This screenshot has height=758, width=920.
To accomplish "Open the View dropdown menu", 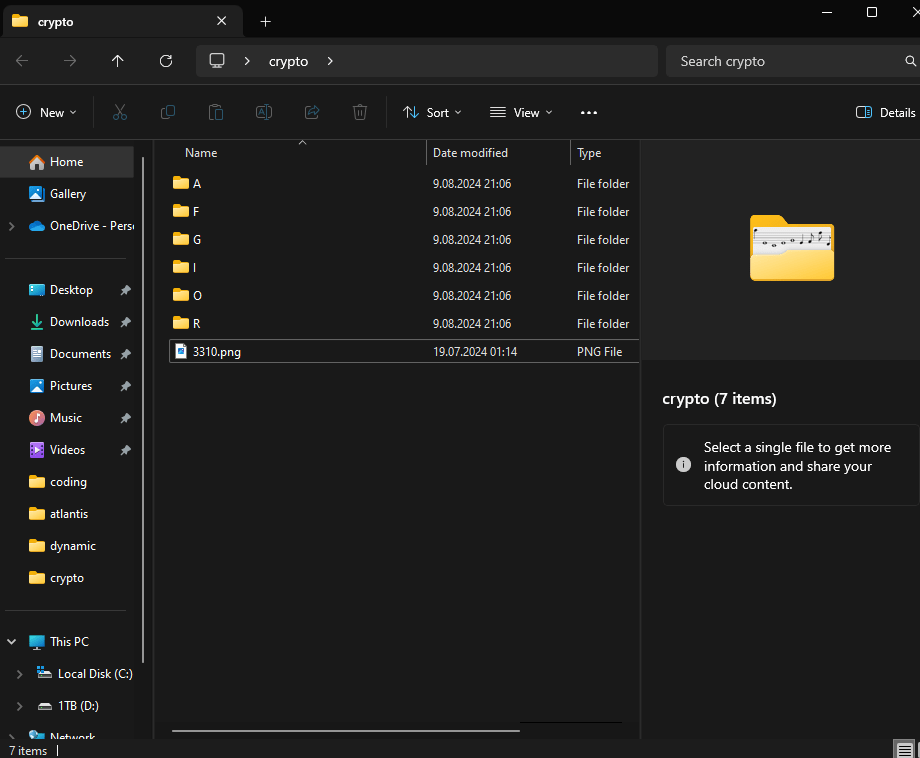I will click(521, 113).
